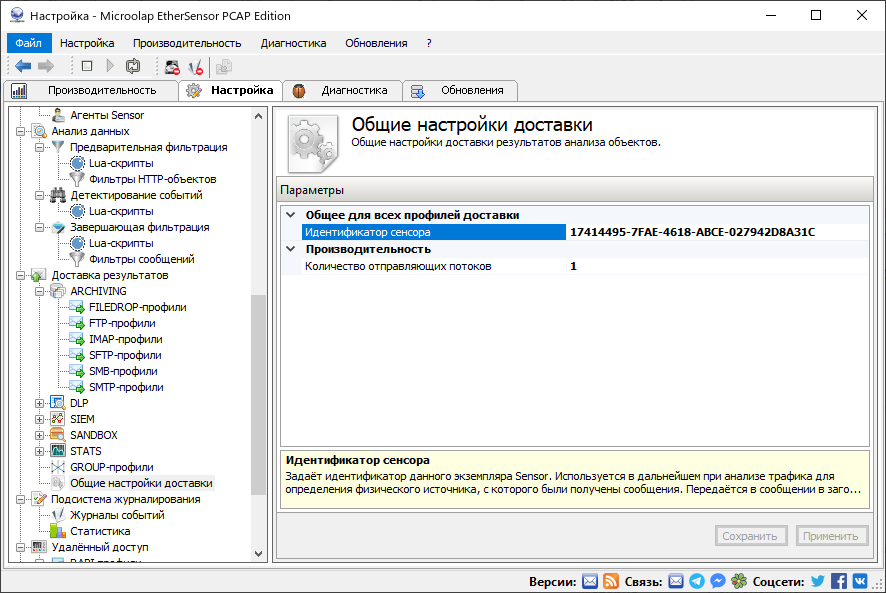Viewport: 886px width, 593px height.
Task: Open the Twitter social icon
Action: coord(817,580)
